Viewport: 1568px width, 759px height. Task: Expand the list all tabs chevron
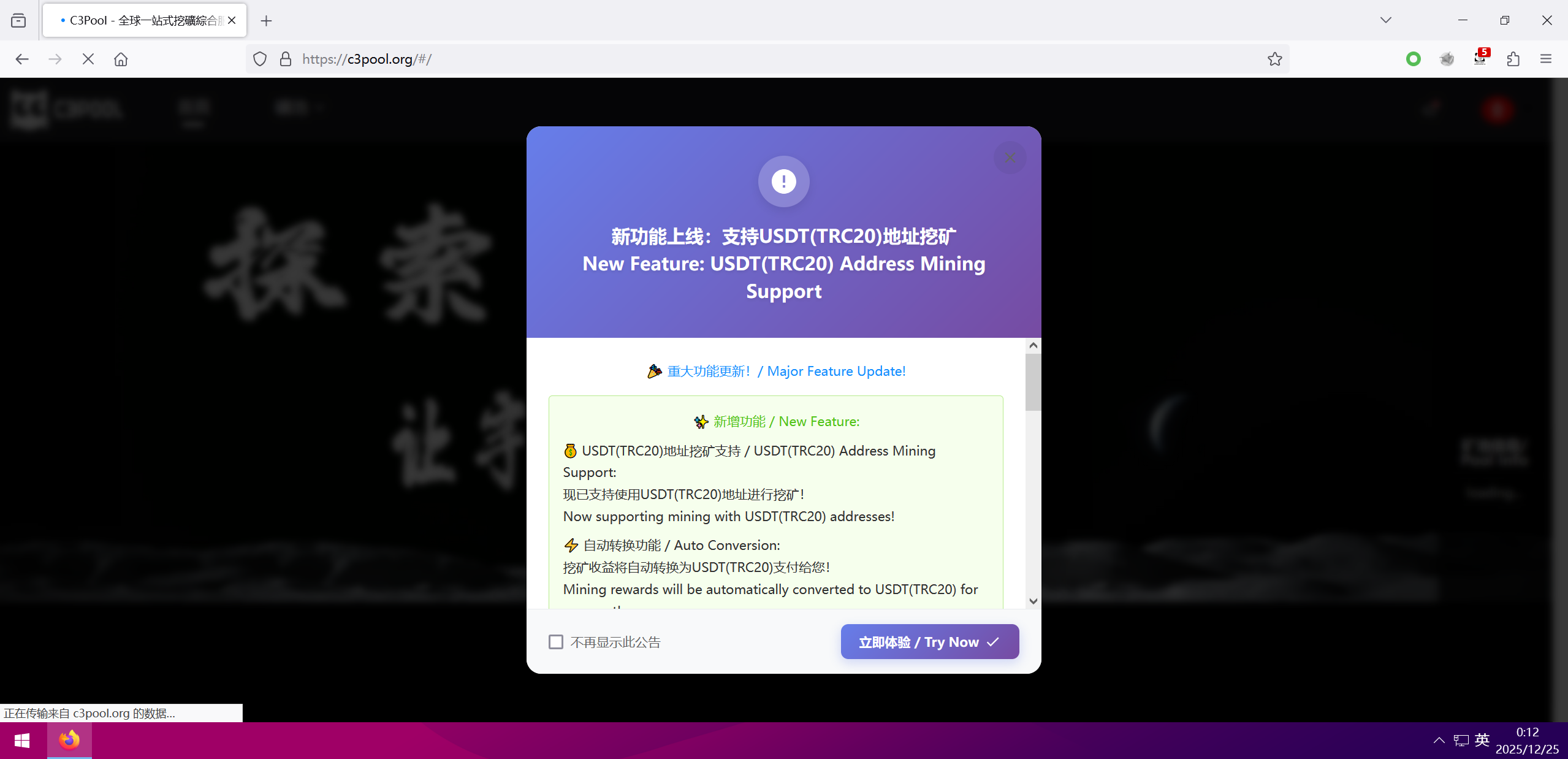[x=1385, y=20]
